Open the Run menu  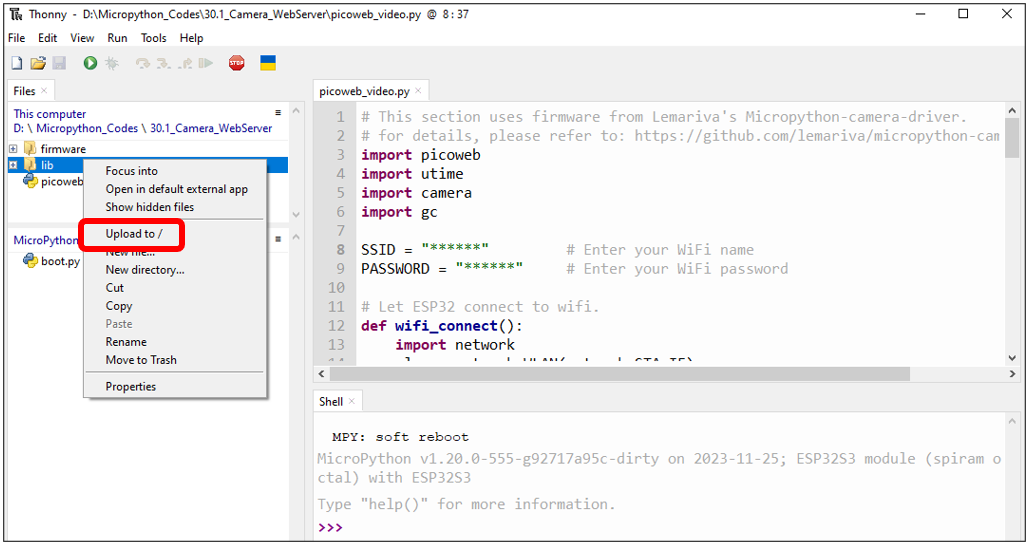click(117, 38)
